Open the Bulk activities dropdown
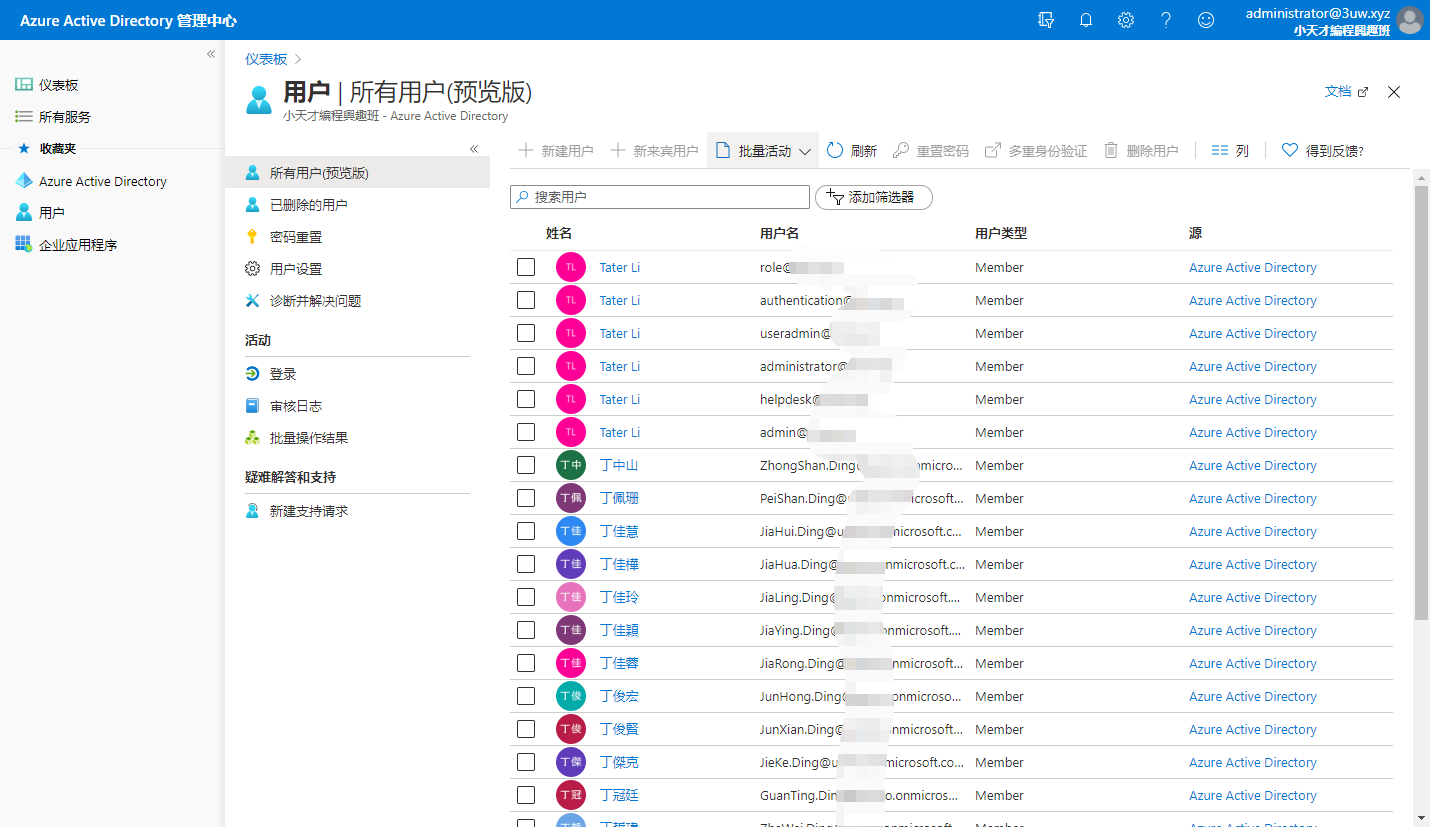This screenshot has width=1430, height=827. tap(763, 151)
